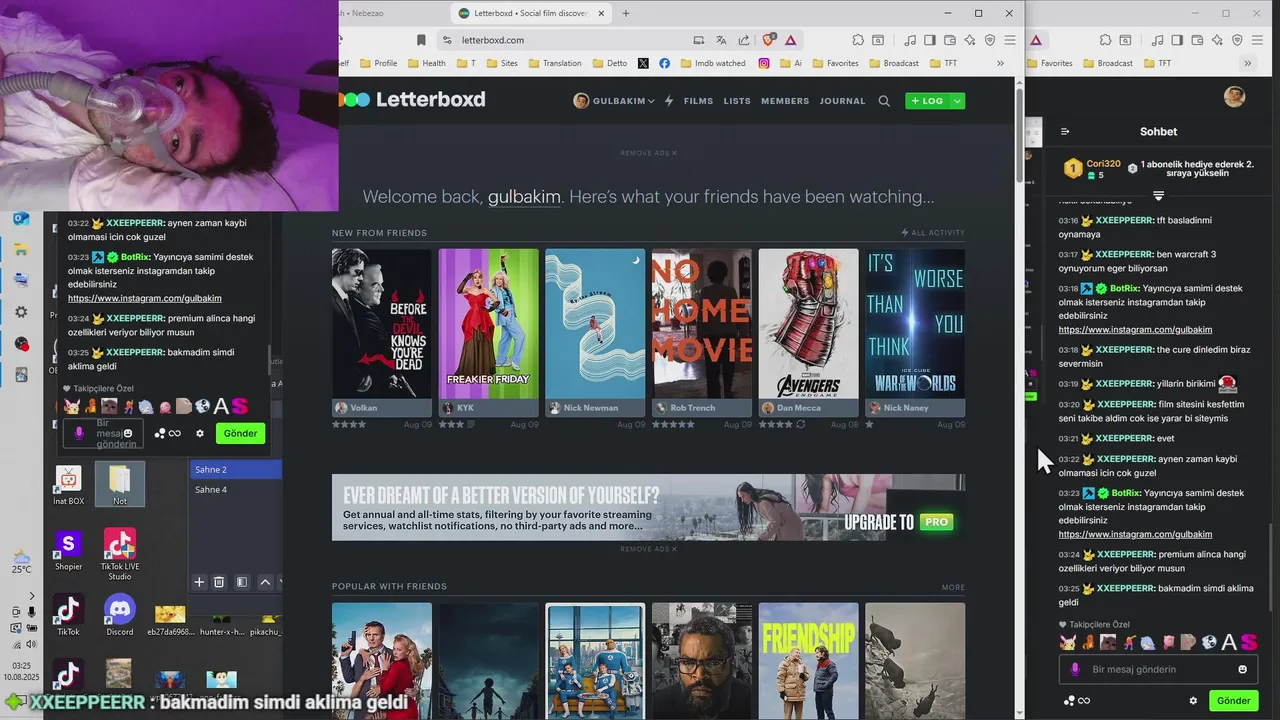Open the browser hamburger menu in the front window

coord(1010,40)
